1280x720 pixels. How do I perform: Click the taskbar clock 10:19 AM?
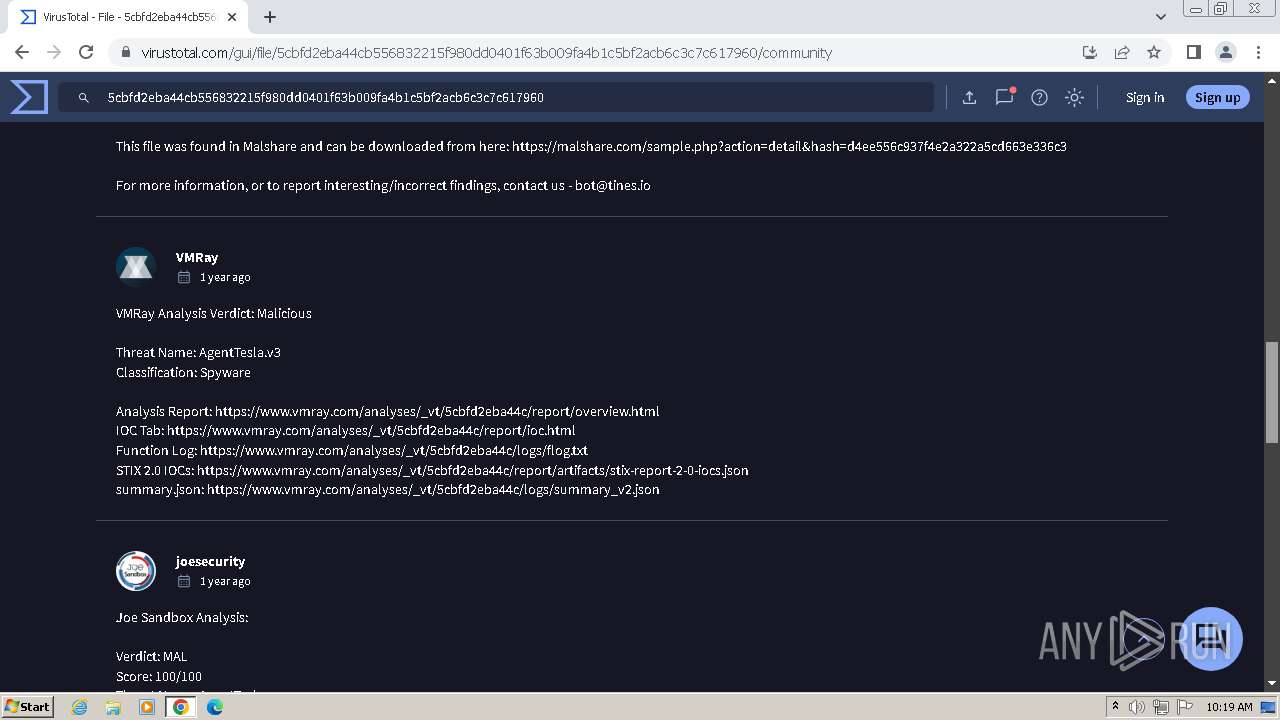[x=1229, y=707]
